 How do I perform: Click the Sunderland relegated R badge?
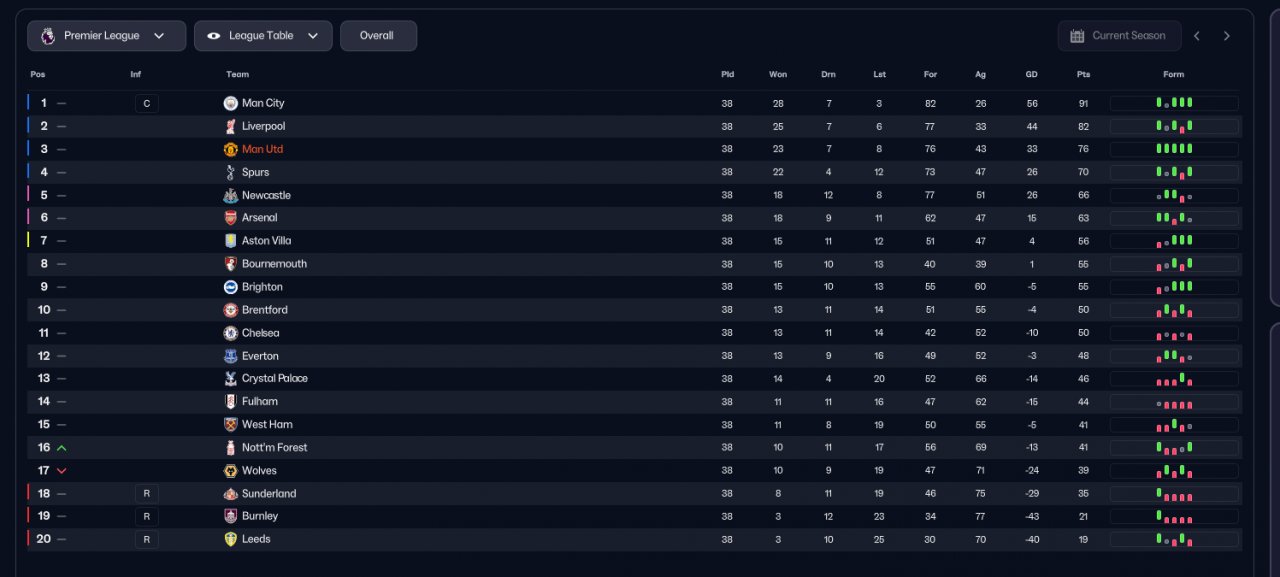pos(146,494)
